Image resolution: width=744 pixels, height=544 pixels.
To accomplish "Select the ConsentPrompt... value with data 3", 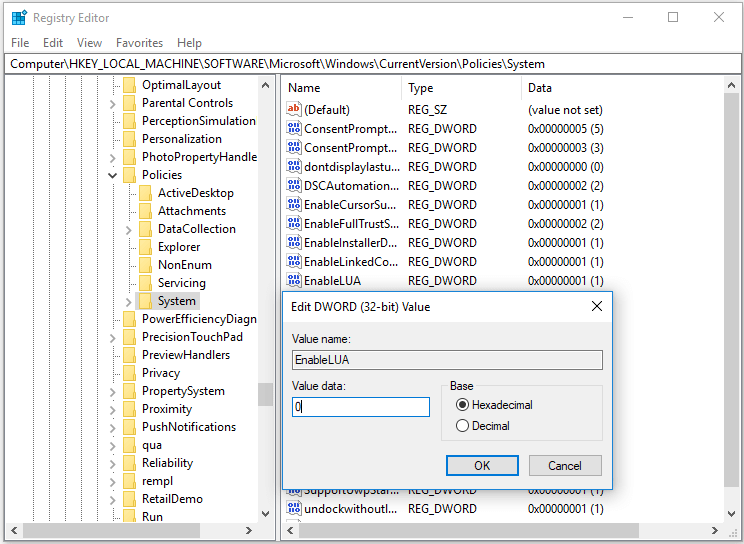I will [x=350, y=148].
